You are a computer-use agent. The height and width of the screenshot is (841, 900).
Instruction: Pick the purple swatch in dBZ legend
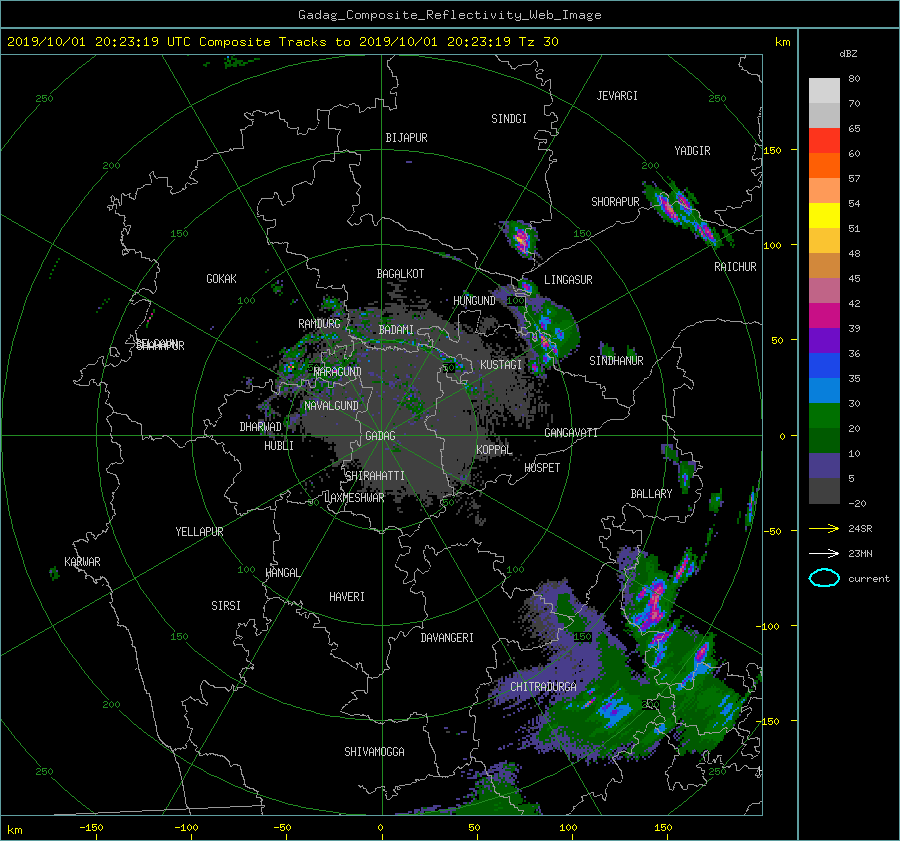click(x=824, y=341)
